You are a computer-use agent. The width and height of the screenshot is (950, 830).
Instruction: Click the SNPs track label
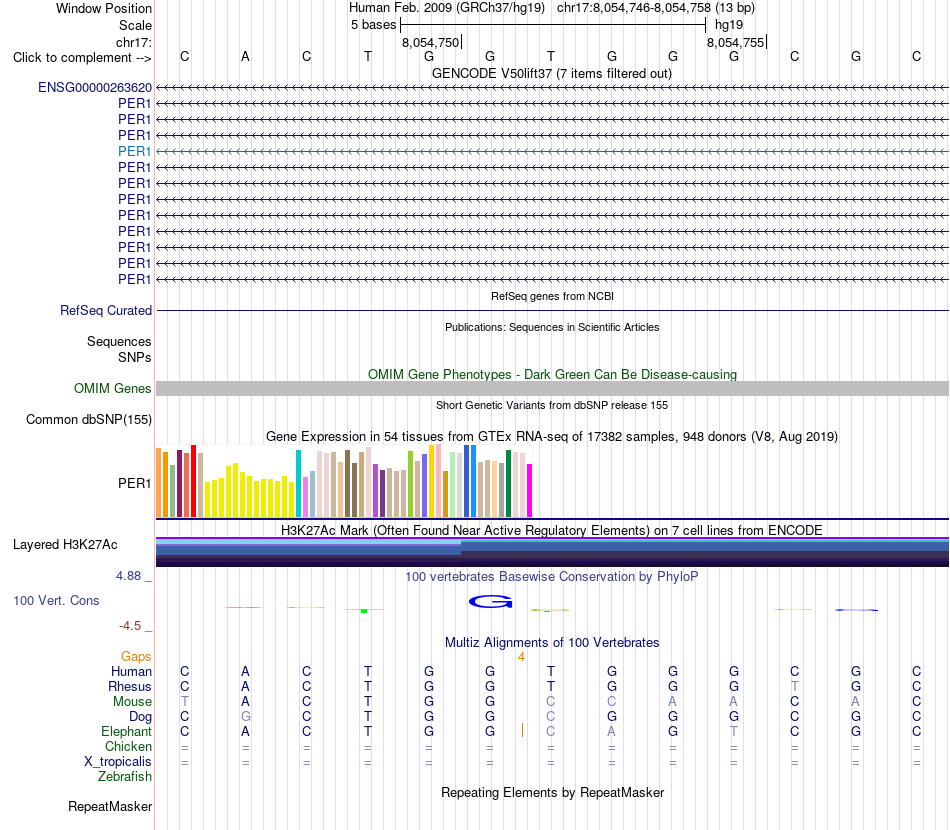(x=135, y=357)
